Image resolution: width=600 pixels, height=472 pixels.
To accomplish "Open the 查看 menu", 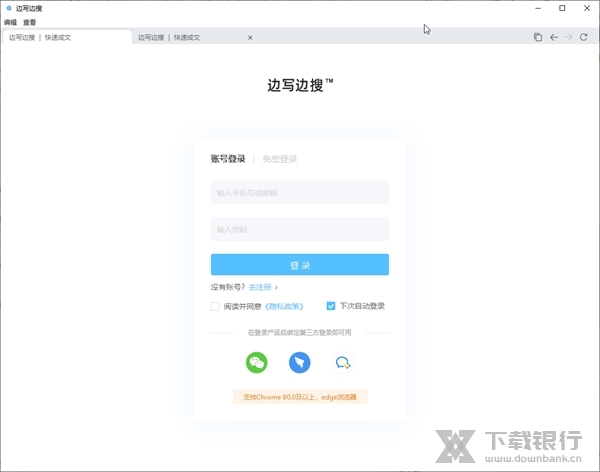I will (29, 22).
